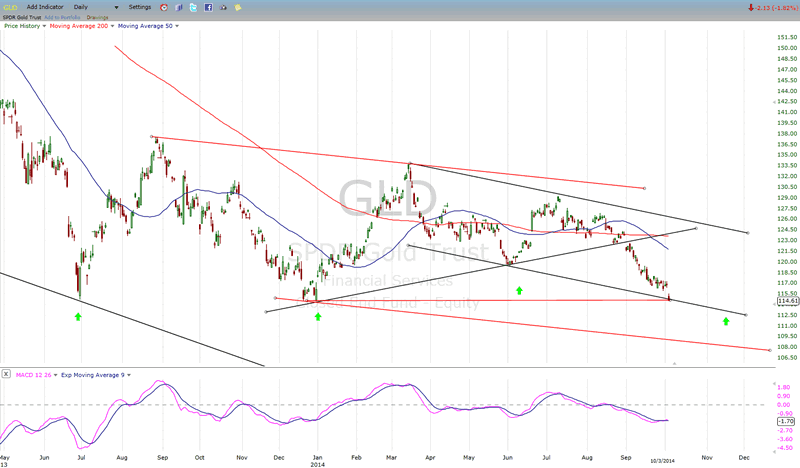Click the red alert clock icon
Screen dimensions: 800x468
tap(163, 7)
